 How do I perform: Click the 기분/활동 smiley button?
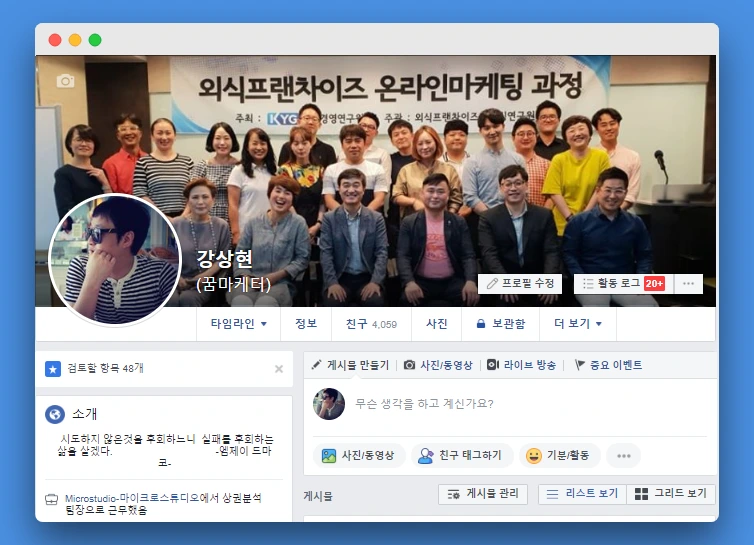tap(560, 455)
